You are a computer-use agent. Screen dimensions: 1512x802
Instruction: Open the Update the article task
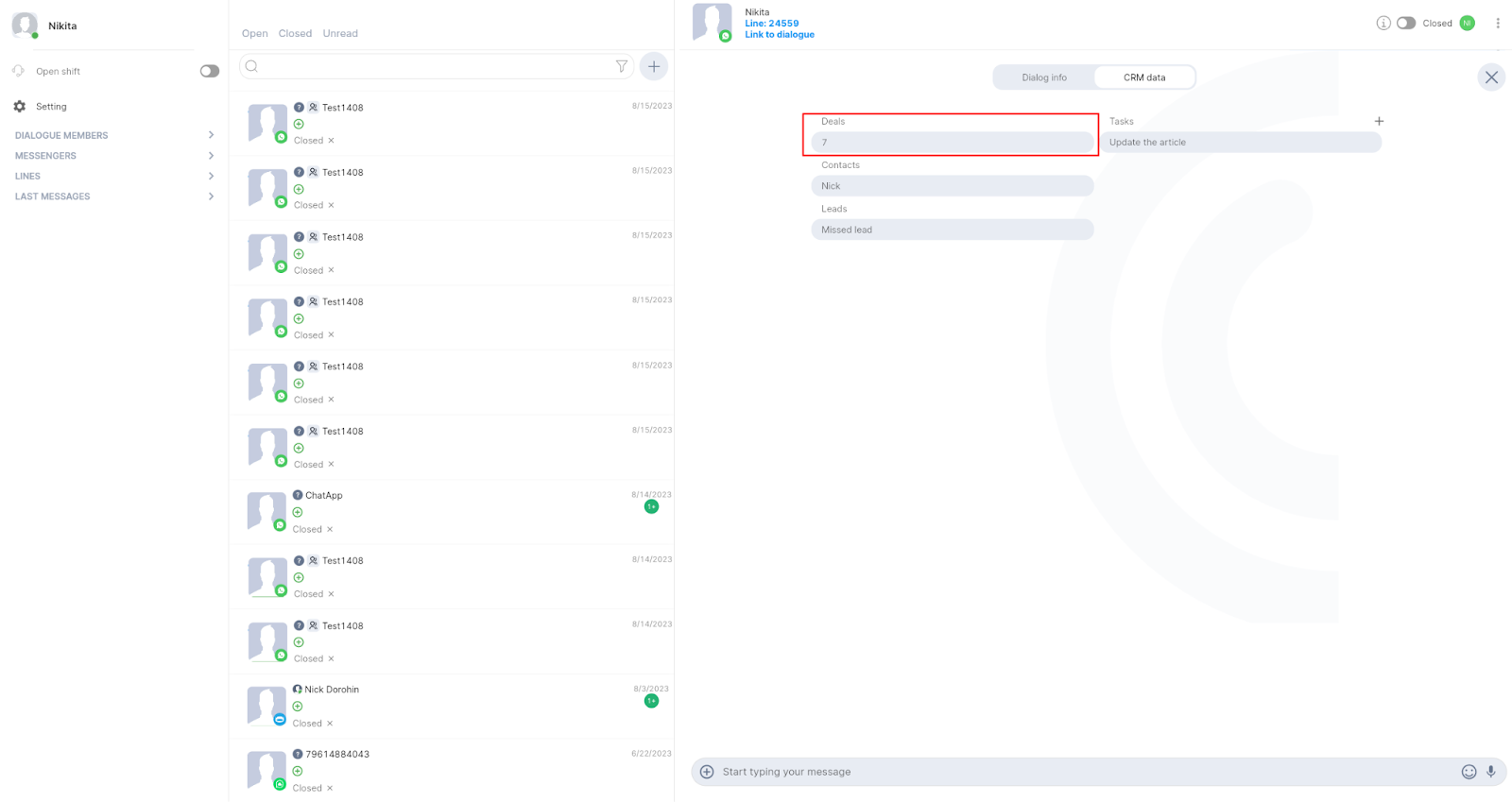(x=1241, y=143)
